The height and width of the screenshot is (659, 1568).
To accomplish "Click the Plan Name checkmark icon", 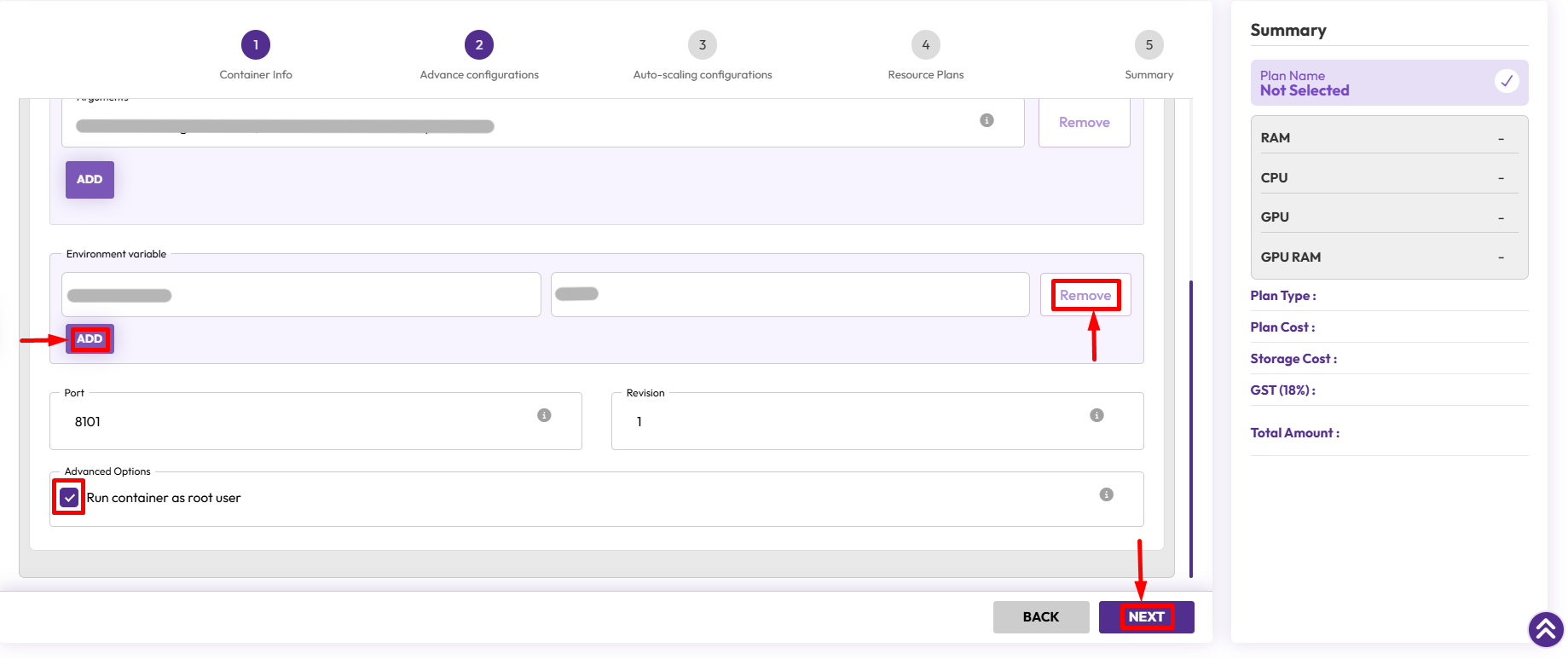I will (1507, 81).
